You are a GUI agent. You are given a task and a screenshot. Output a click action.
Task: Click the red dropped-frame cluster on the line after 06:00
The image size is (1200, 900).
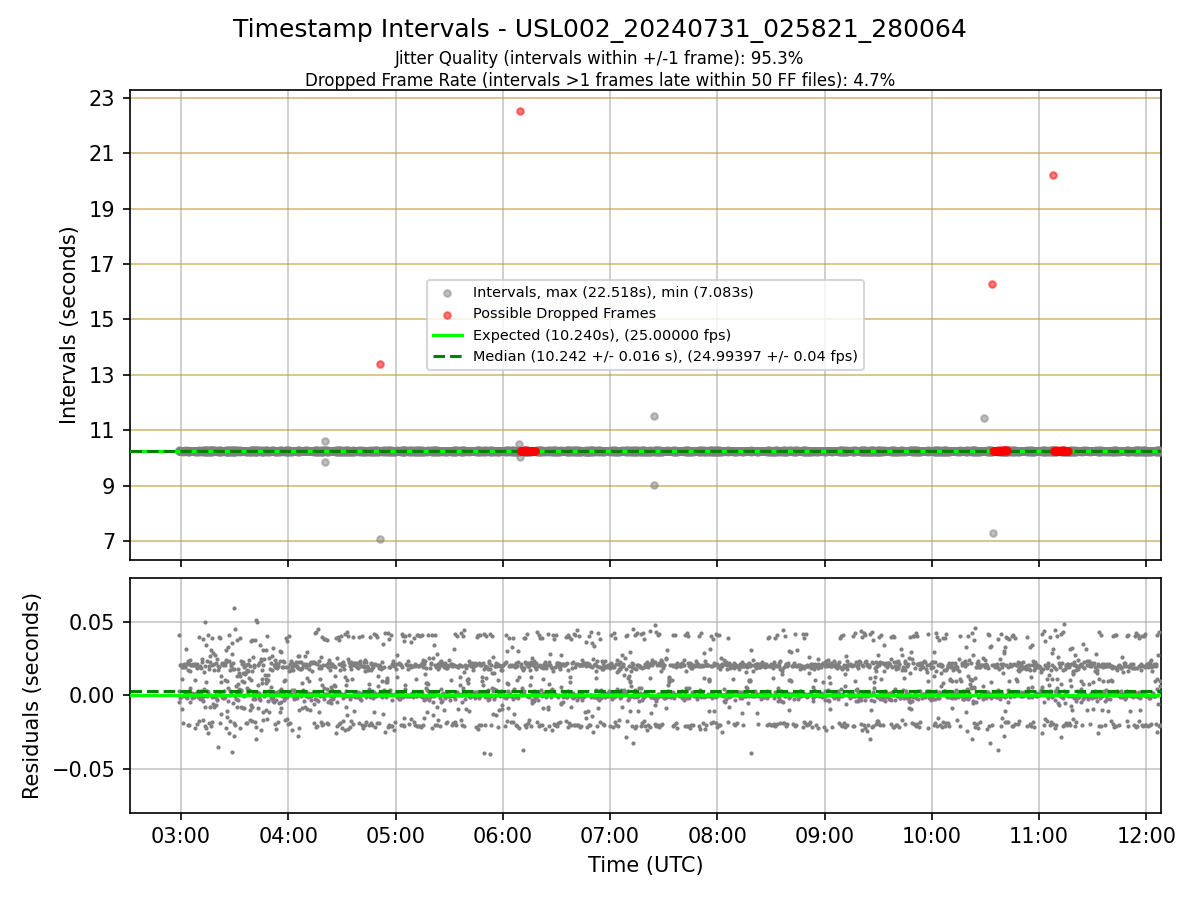(528, 451)
